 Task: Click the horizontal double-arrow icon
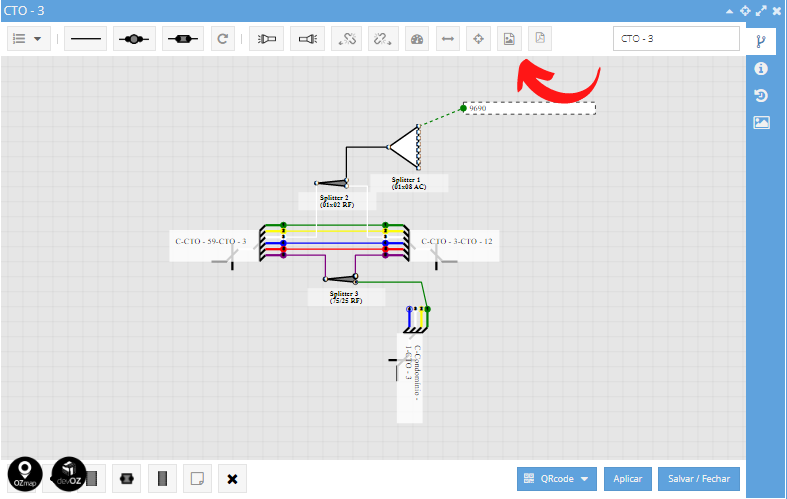(x=448, y=39)
